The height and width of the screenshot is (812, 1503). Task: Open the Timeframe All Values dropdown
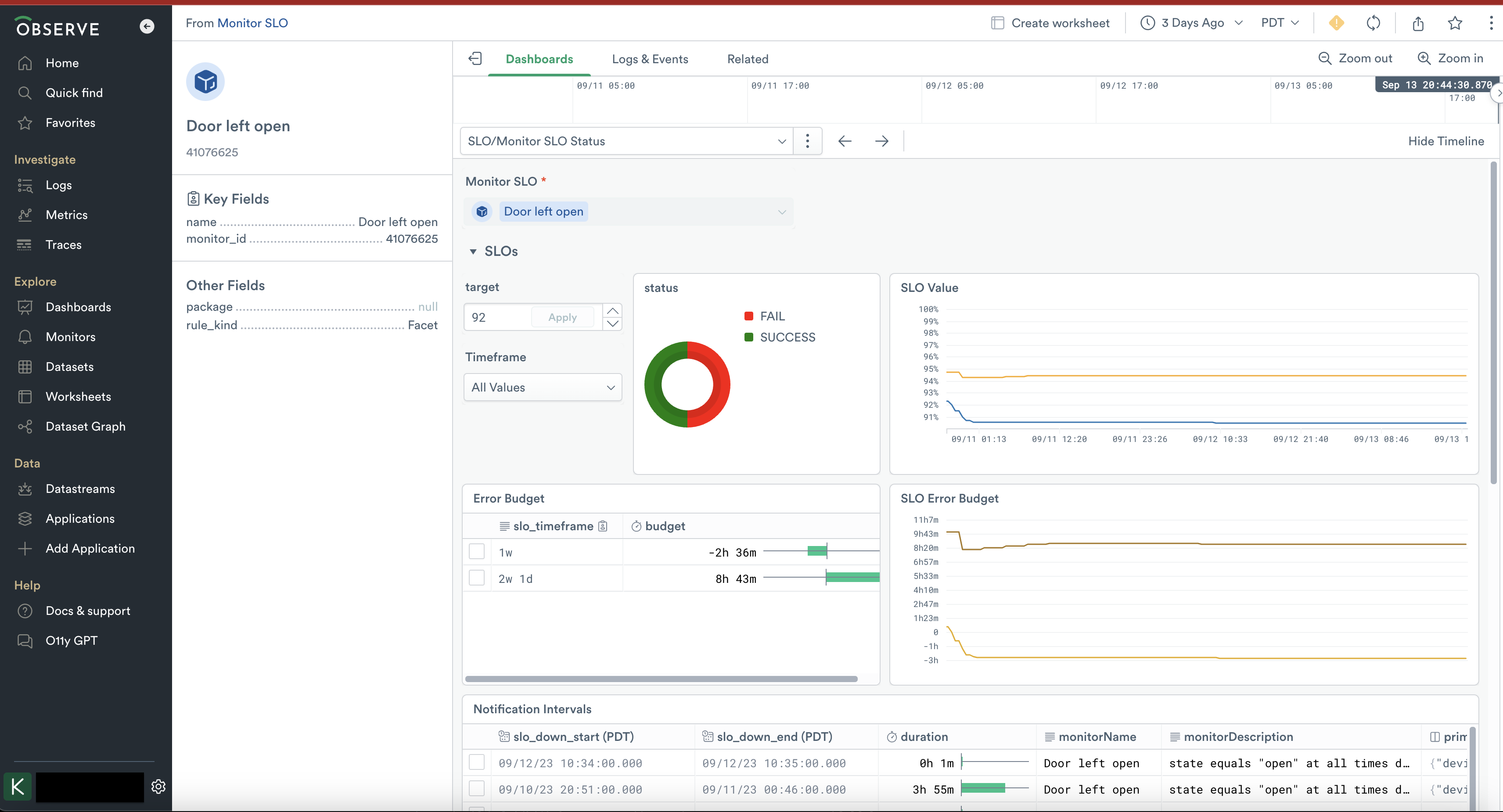point(543,387)
